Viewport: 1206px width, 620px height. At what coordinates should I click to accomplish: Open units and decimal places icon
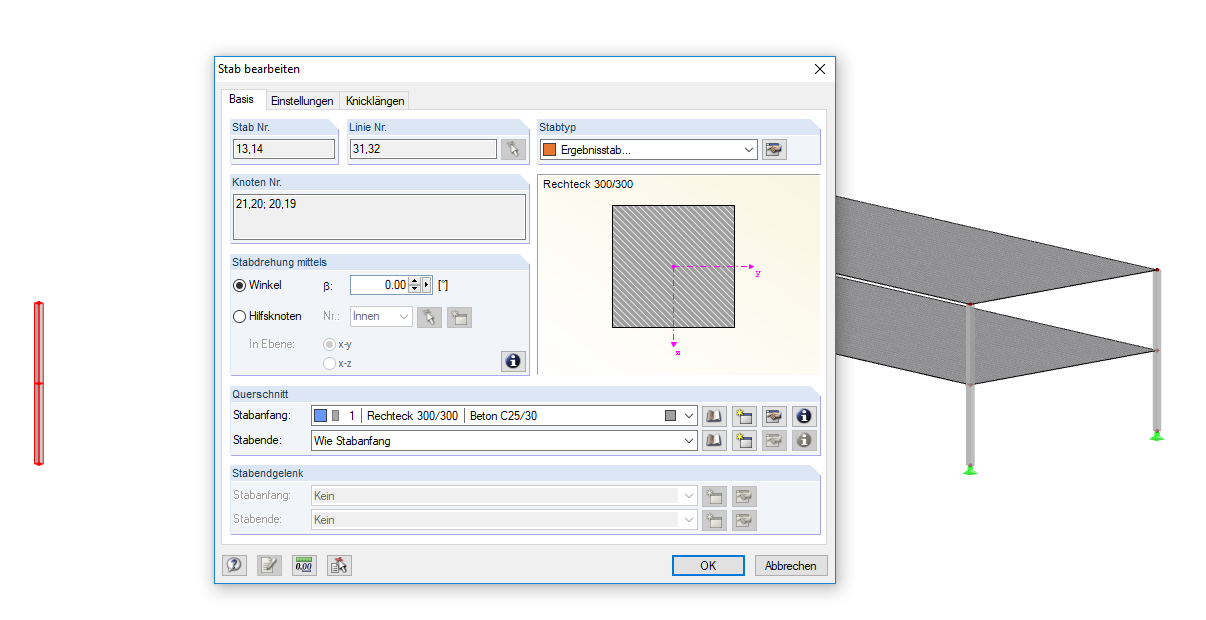pyautogui.click(x=304, y=565)
